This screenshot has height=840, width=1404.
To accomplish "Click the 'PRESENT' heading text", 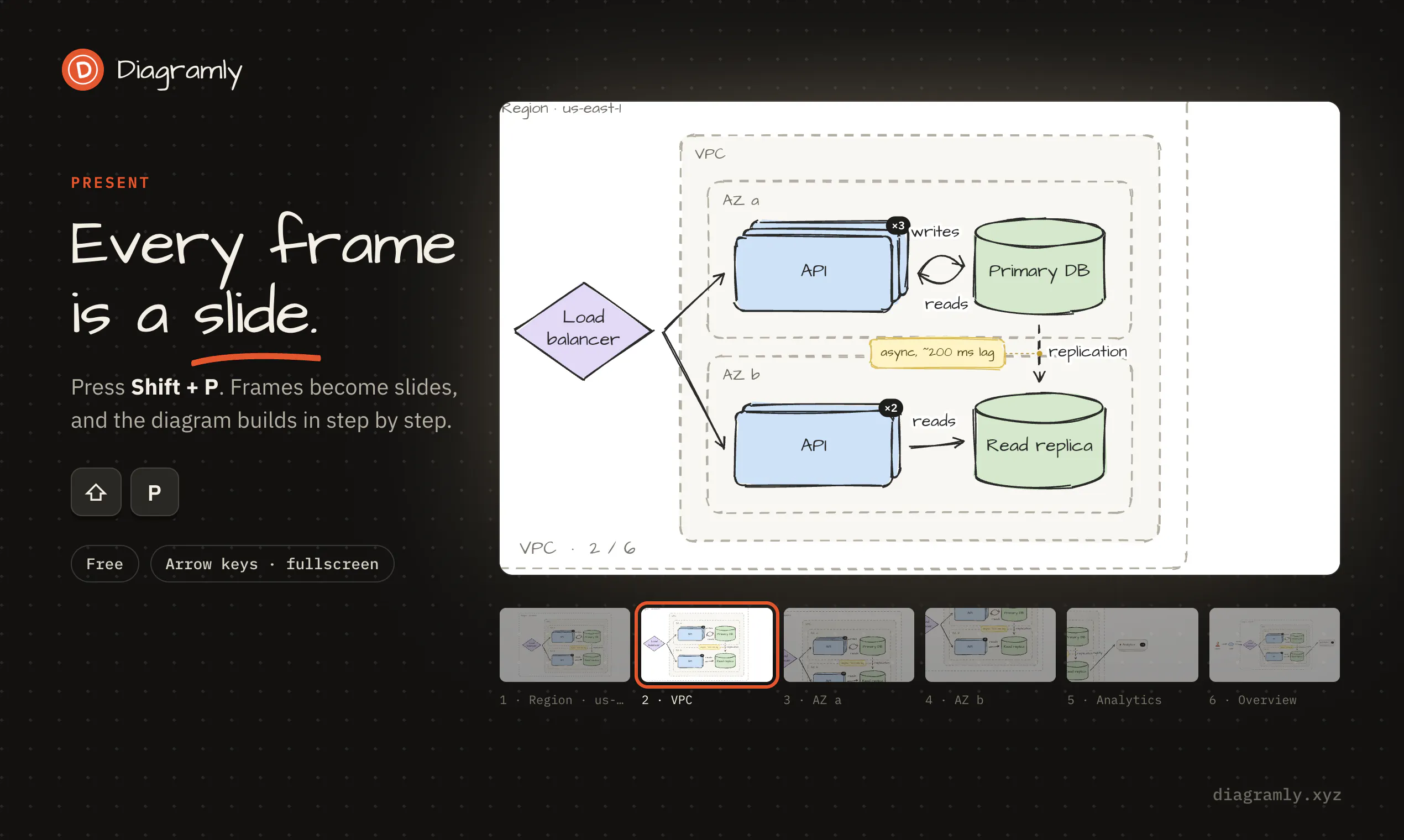I will point(111,183).
